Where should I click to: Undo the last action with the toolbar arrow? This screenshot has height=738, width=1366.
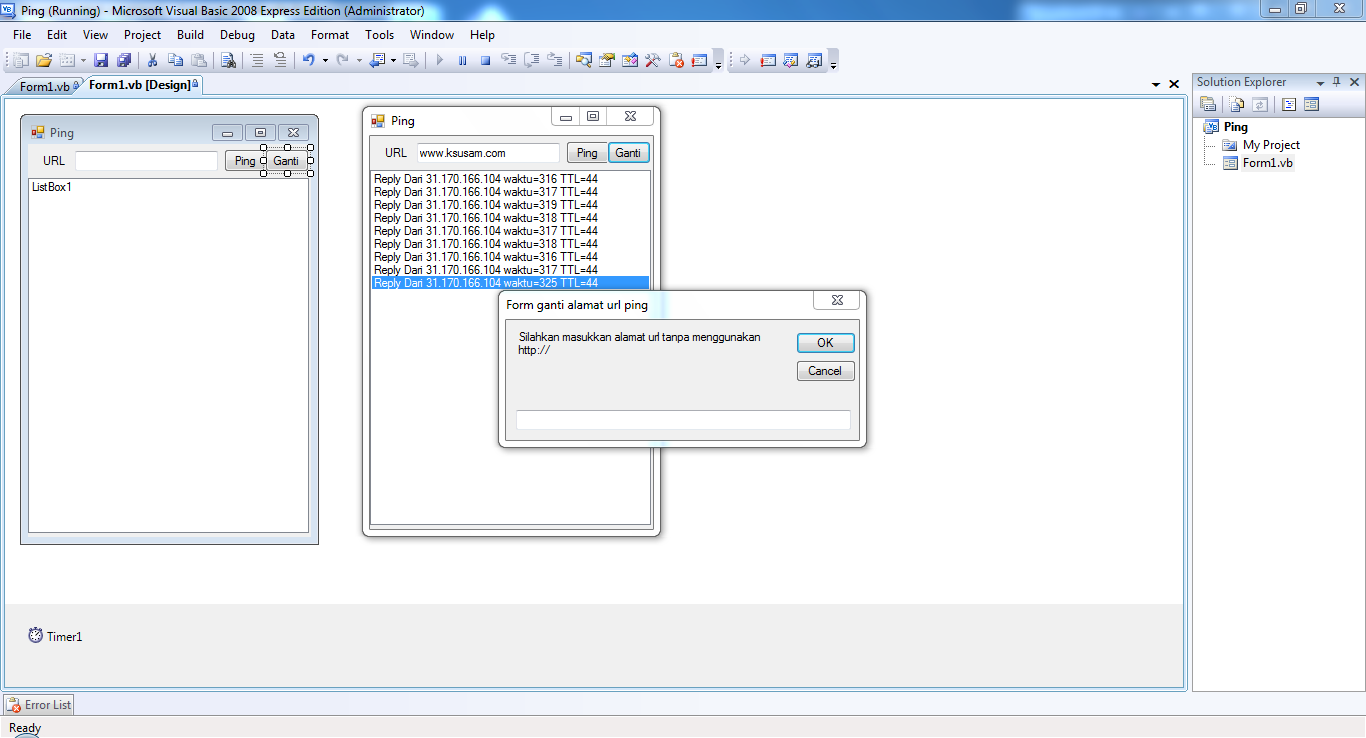point(308,60)
